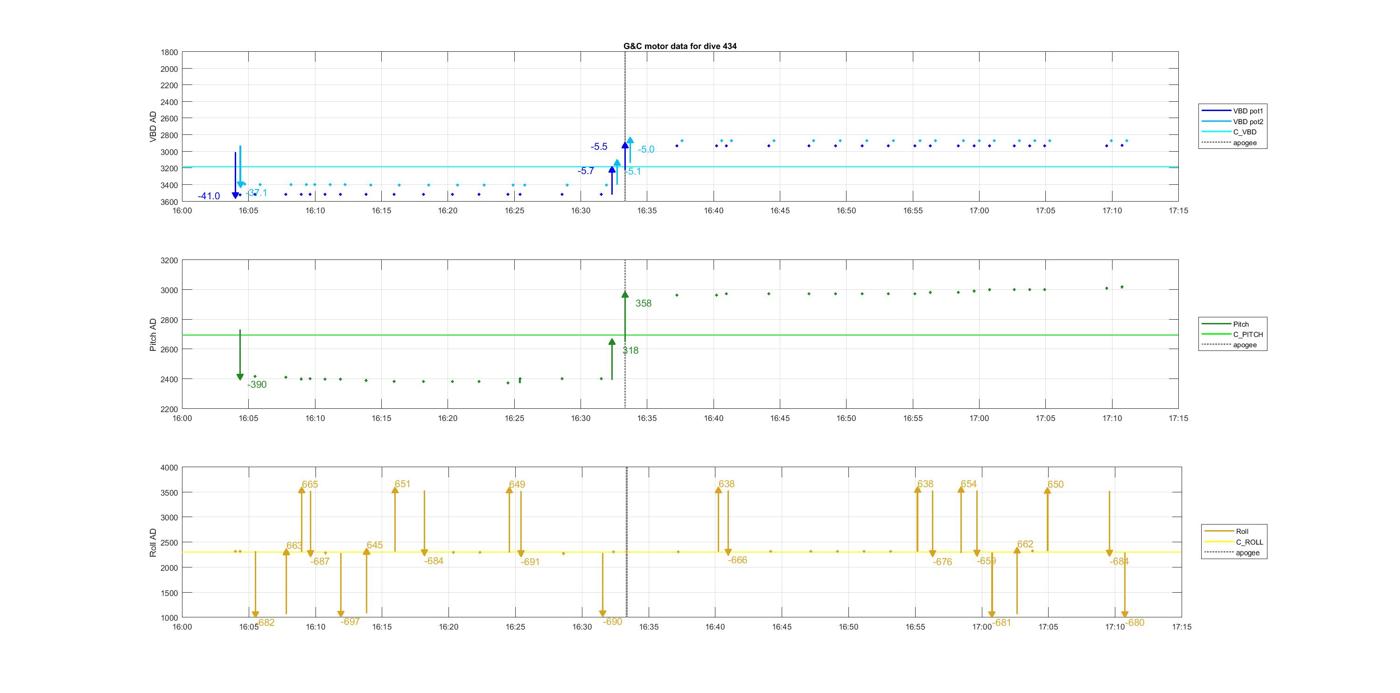Click the apogee dotted line in Roll plot
Screen dimensions: 1400x693
(x=627, y=542)
